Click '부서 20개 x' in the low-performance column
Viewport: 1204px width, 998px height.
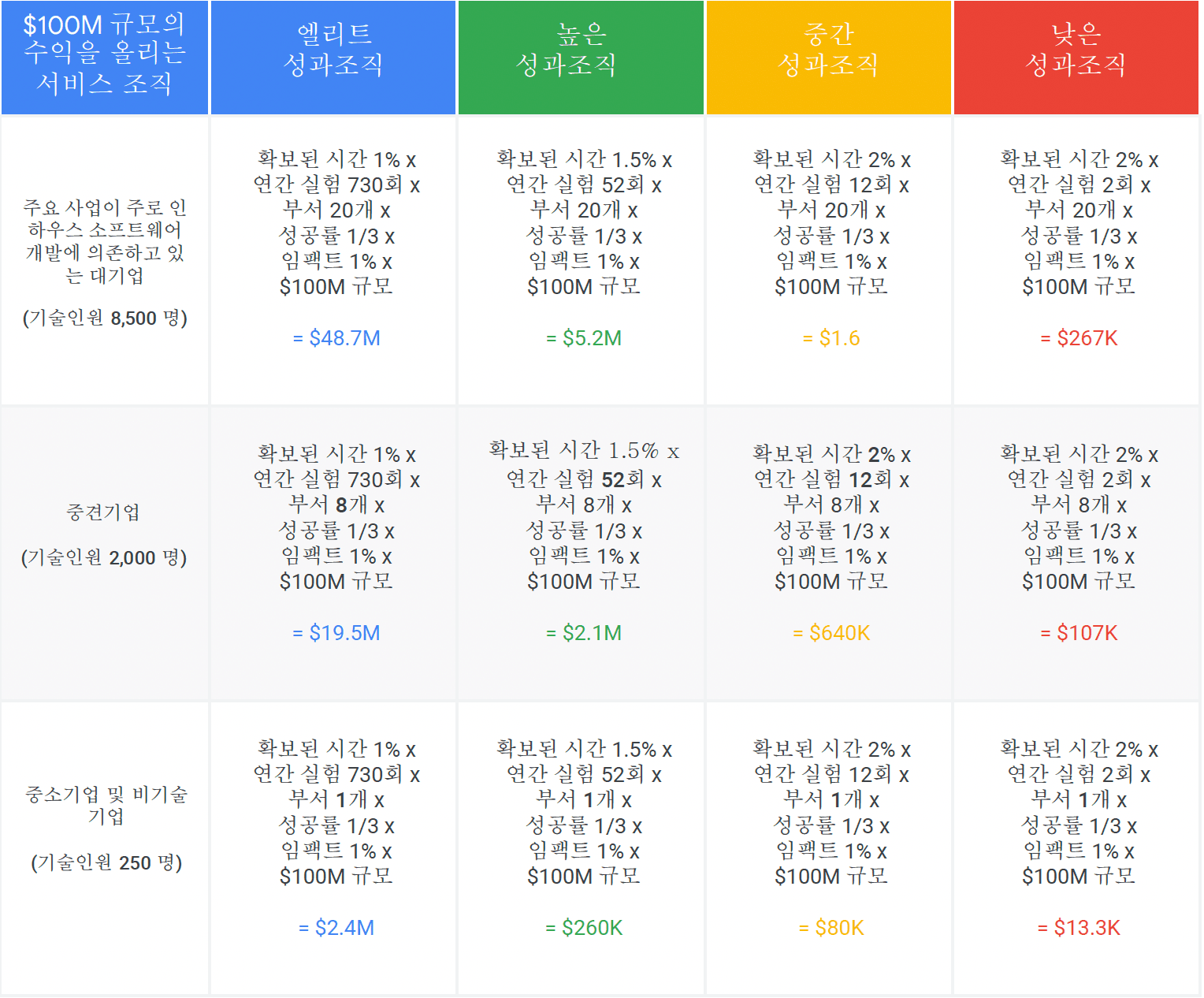(x=1079, y=210)
